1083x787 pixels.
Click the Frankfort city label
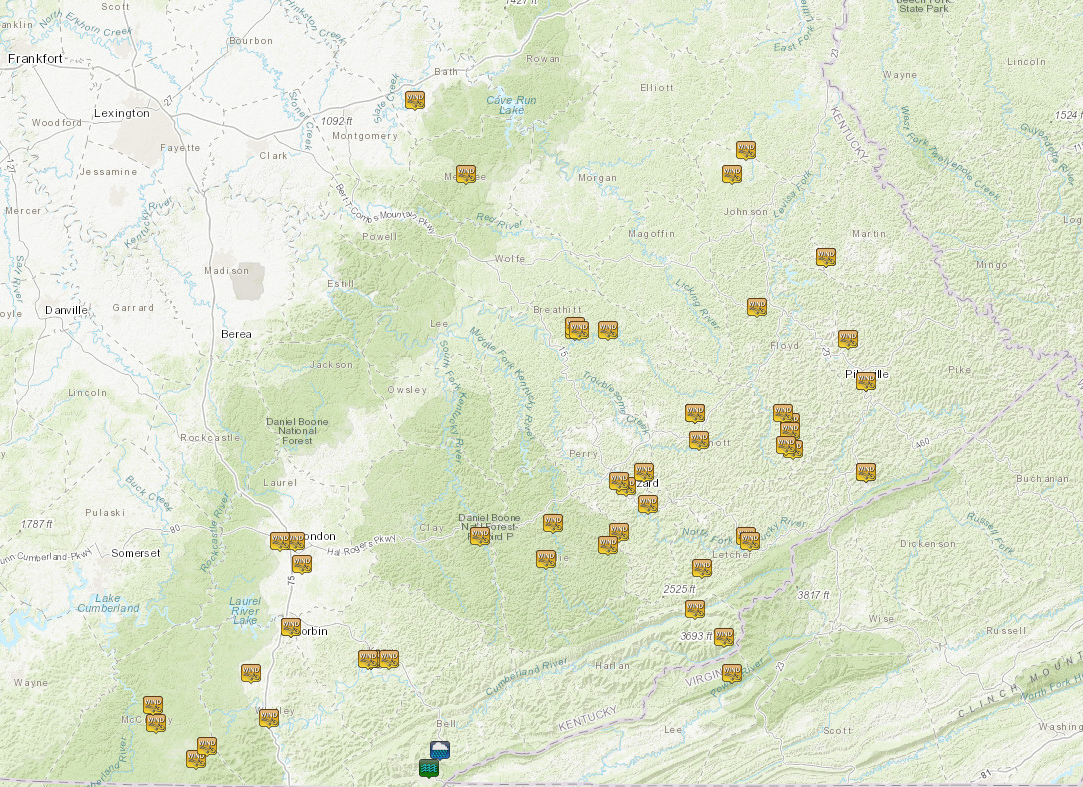coord(35,59)
